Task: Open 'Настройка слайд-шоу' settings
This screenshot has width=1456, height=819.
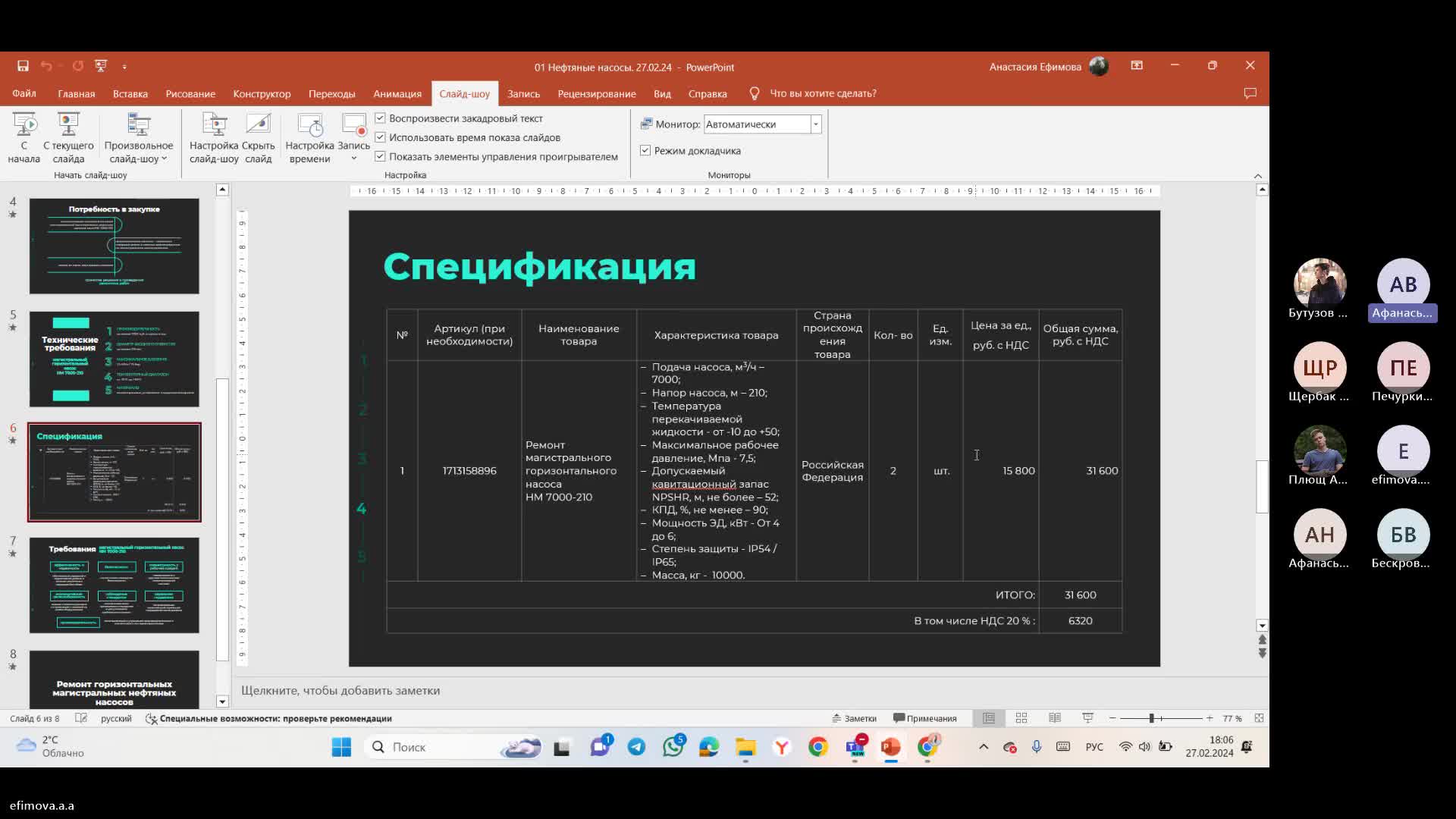Action: 214,138
